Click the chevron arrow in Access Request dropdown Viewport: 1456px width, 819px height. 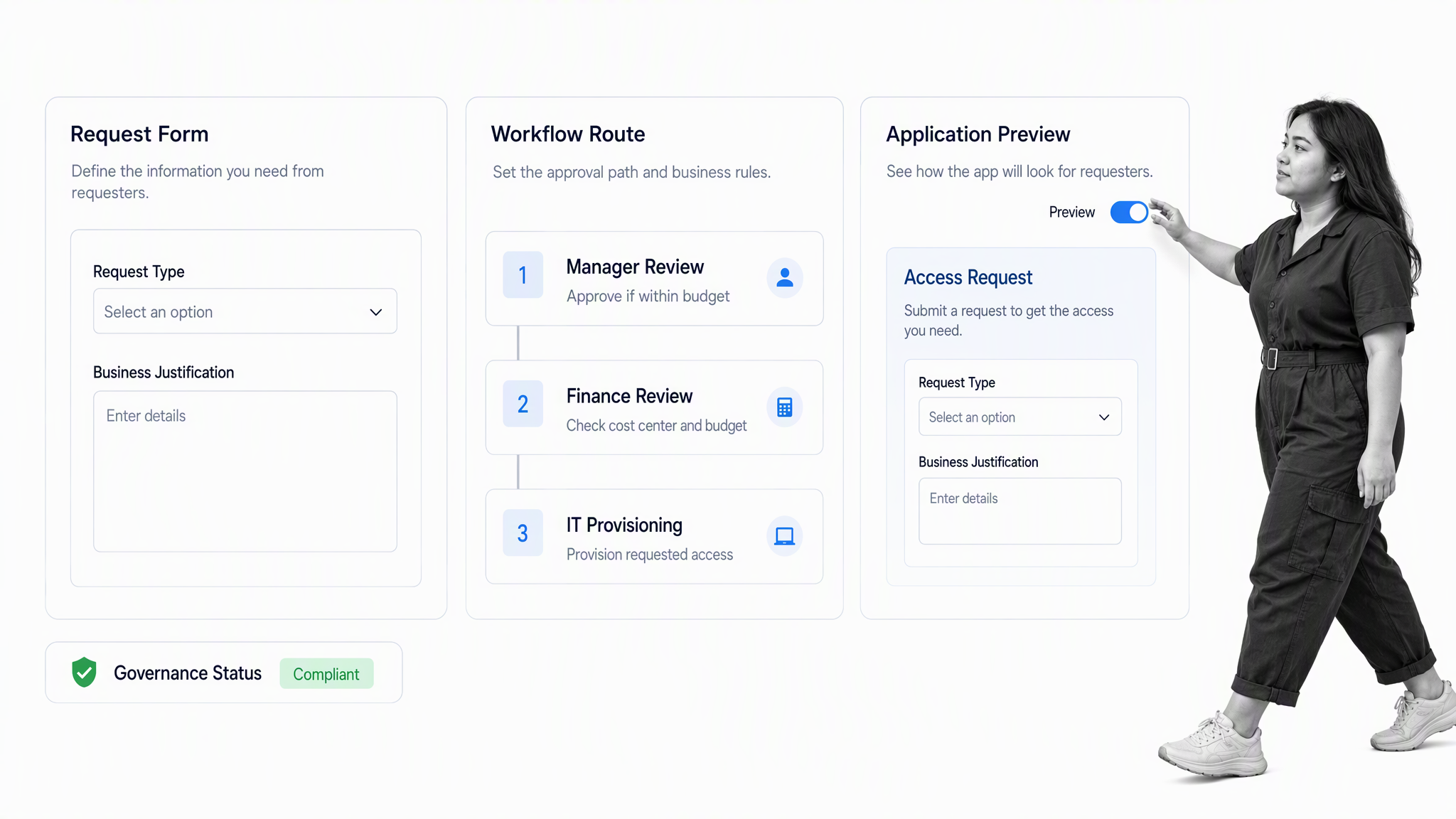(x=1104, y=417)
